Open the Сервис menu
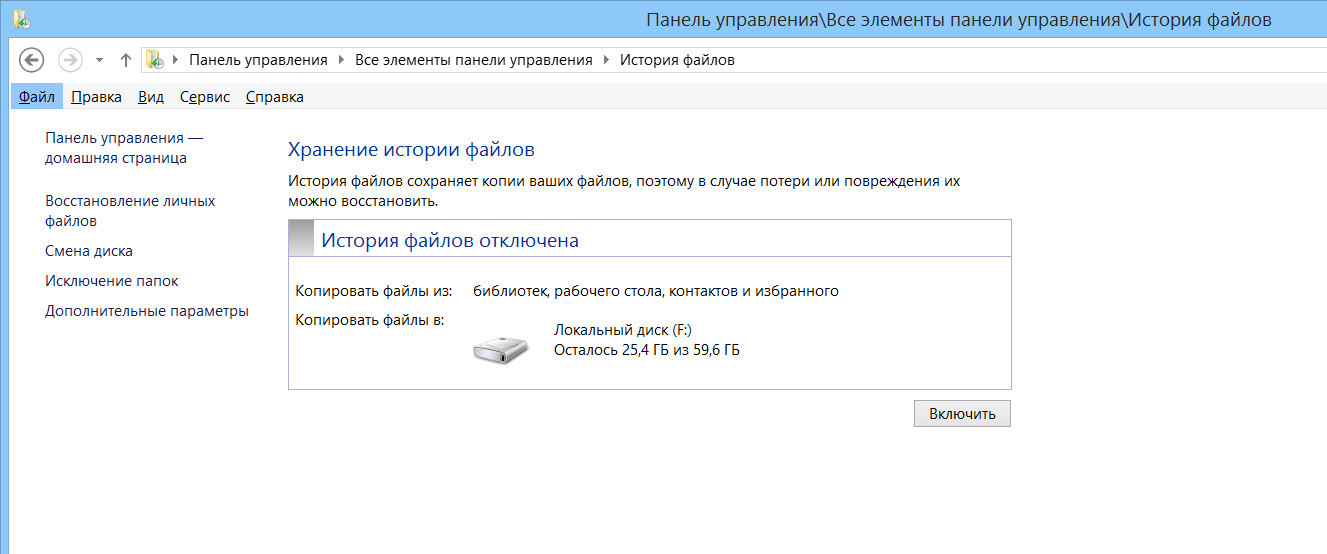The height and width of the screenshot is (554, 1327). [x=205, y=97]
